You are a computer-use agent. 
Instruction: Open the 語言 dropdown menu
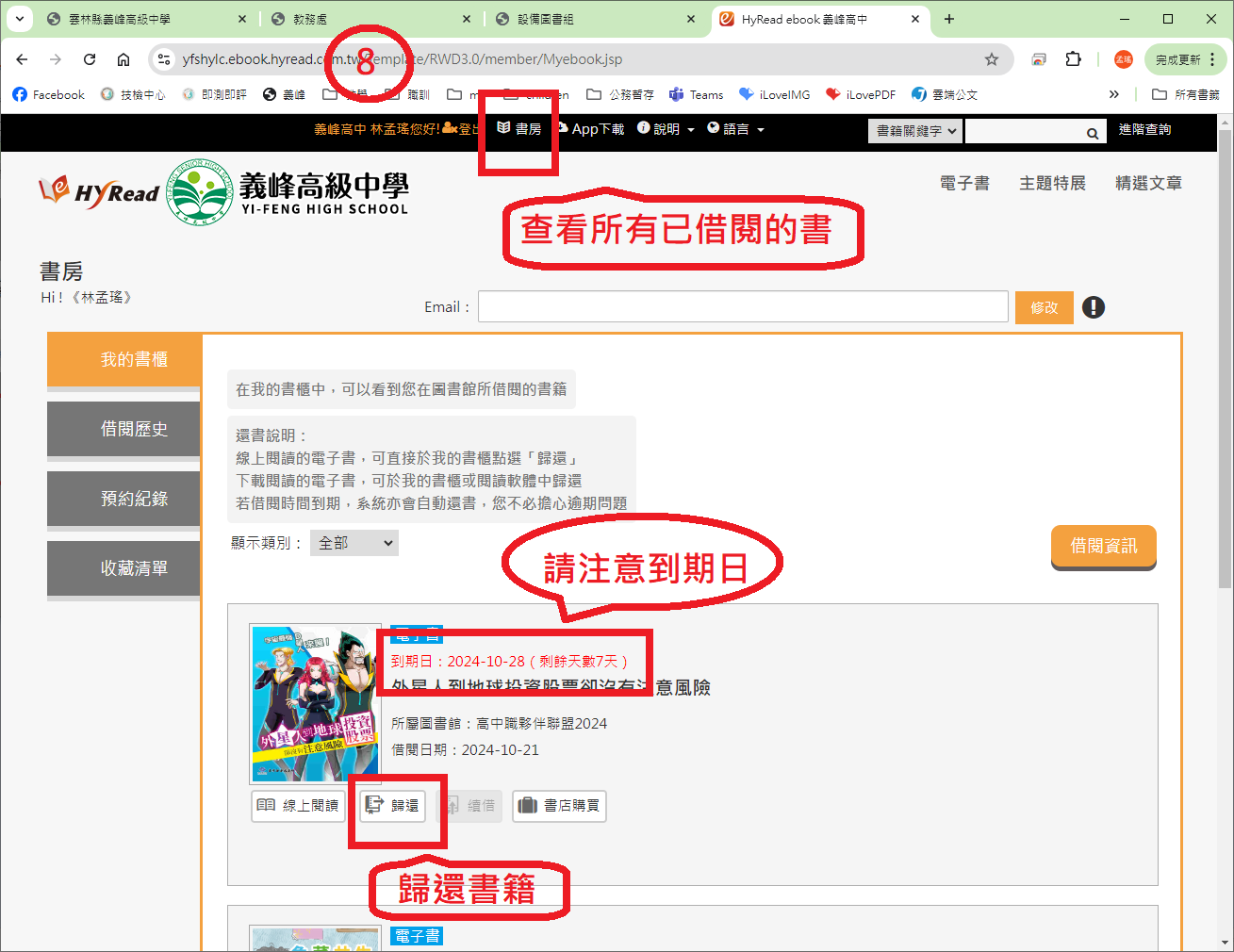pos(735,129)
